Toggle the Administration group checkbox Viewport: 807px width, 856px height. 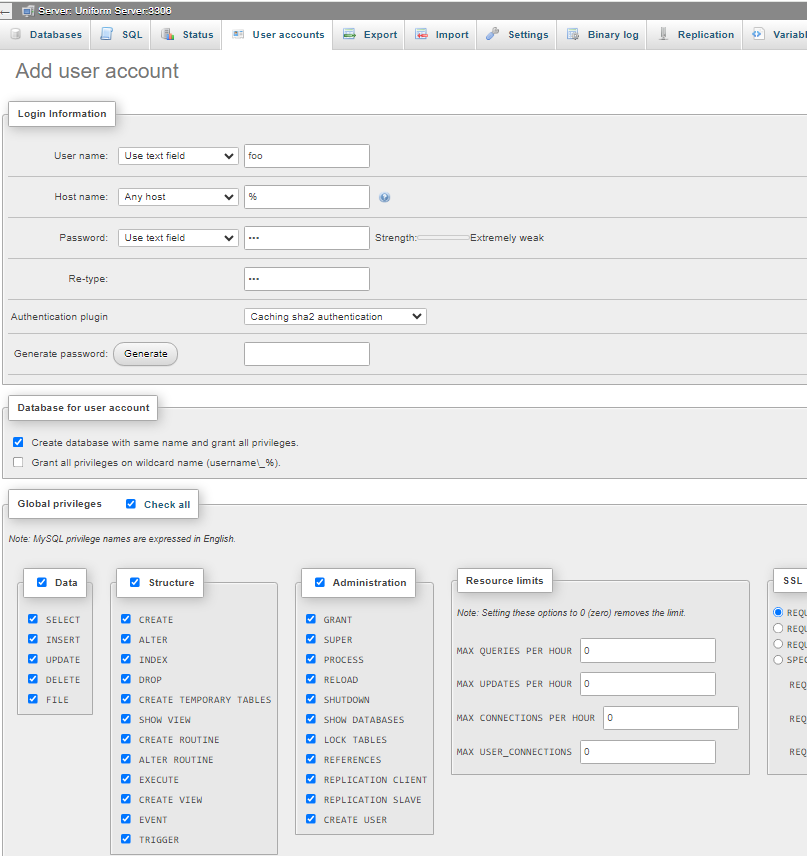[x=320, y=582]
